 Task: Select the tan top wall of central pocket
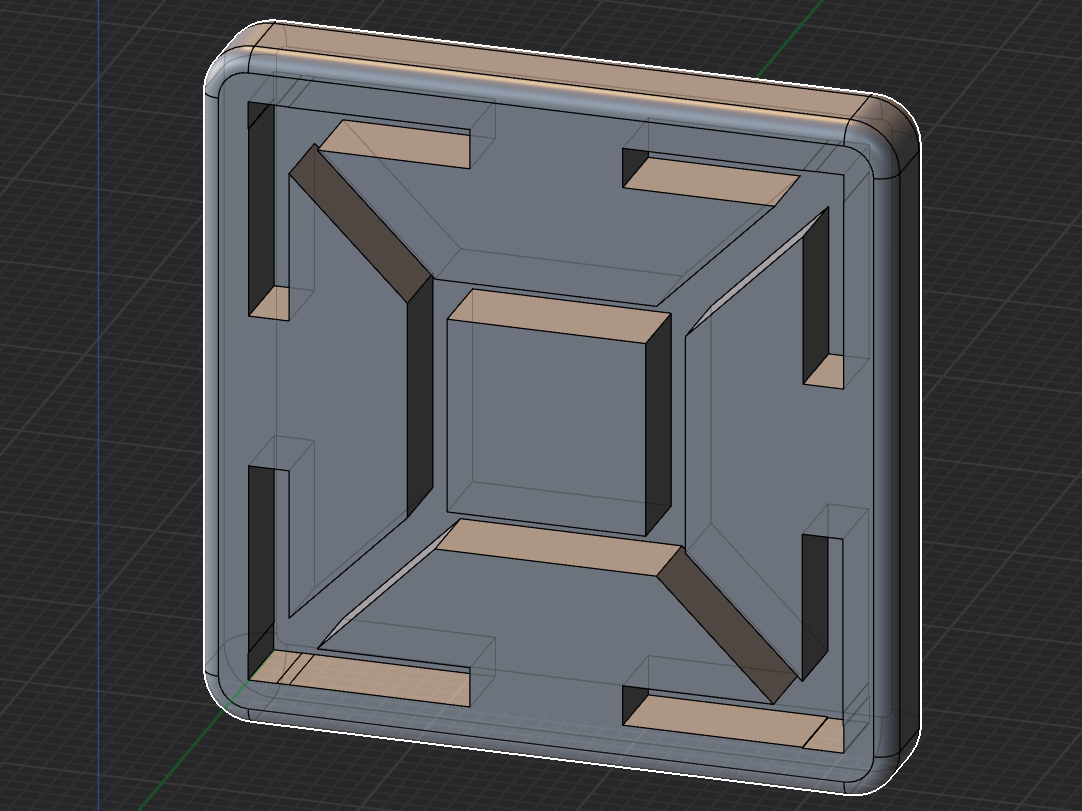[559, 315]
